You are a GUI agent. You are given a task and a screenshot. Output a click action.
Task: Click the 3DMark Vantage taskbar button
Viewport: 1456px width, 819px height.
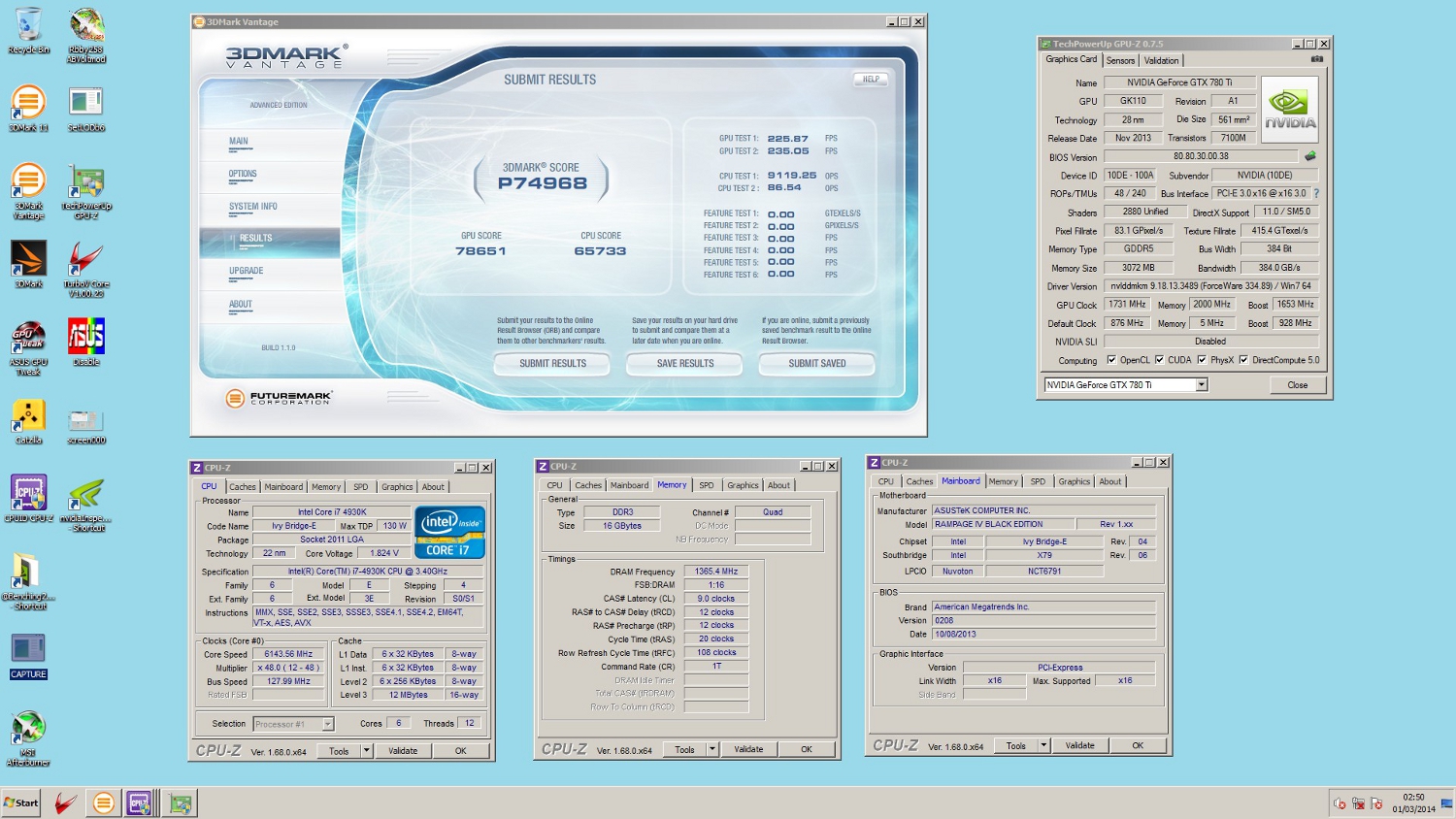(104, 803)
